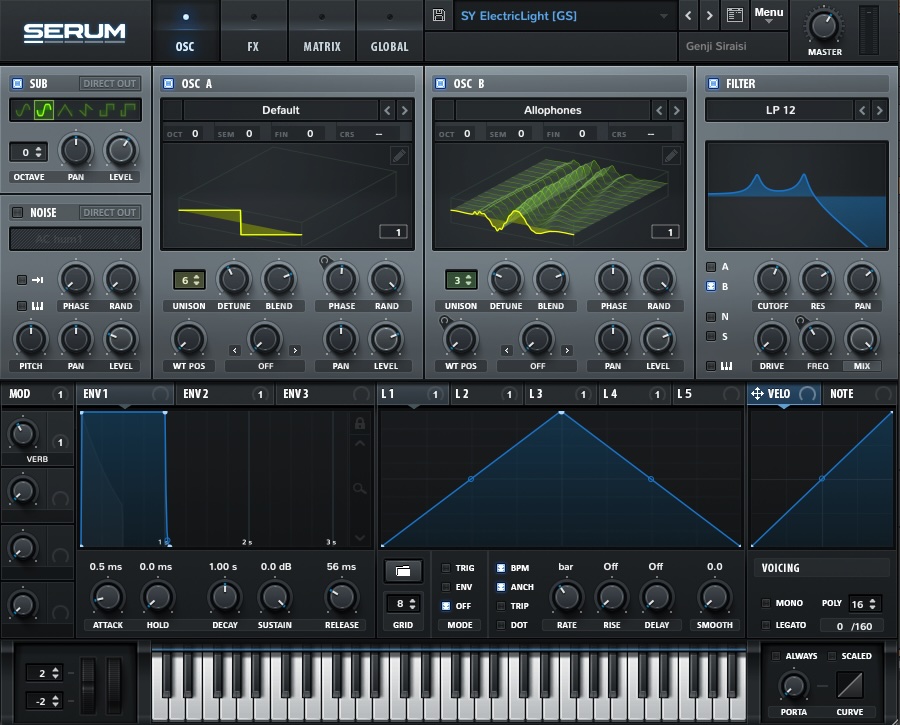The image size is (900, 725).
Task: Open the preset browser list icon
Action: [735, 16]
